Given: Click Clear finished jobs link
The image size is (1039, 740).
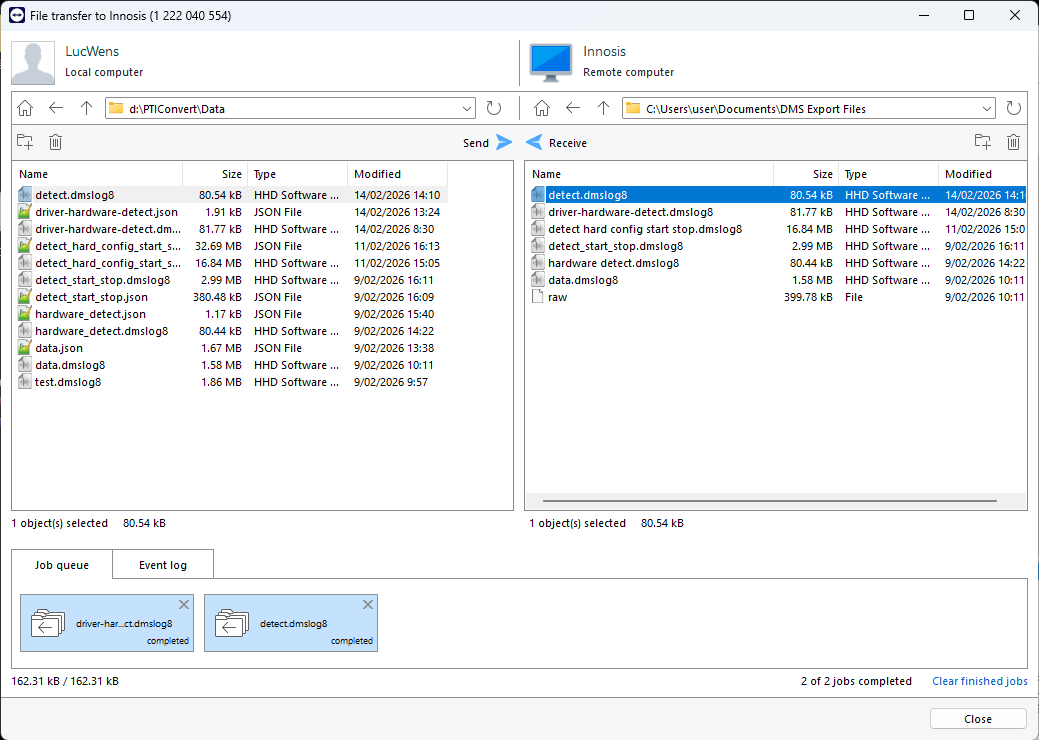Looking at the screenshot, I should 979,681.
